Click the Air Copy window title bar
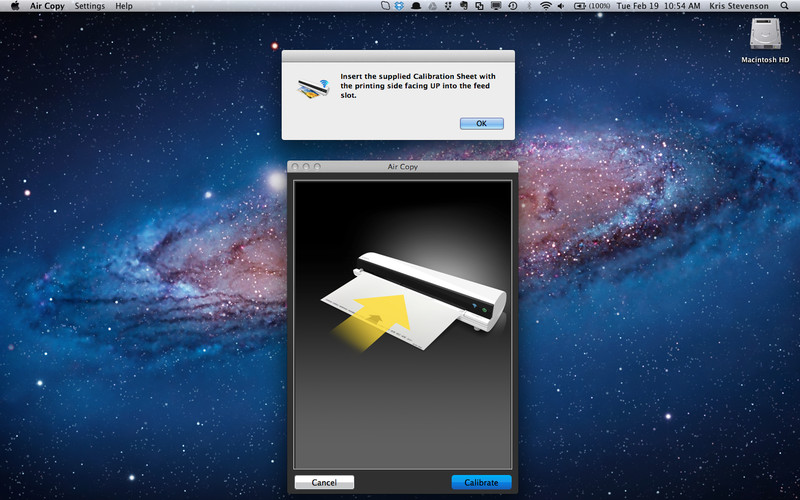Screen dimensions: 800x500 click(x=403, y=166)
